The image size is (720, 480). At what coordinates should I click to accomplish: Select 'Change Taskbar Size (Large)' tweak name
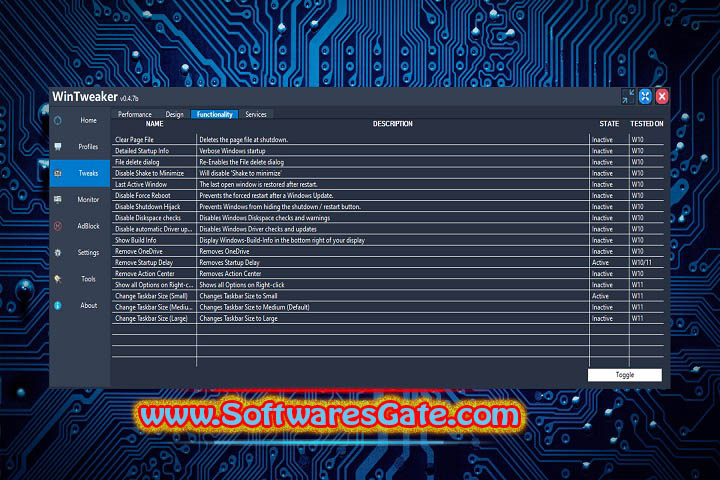pos(151,318)
